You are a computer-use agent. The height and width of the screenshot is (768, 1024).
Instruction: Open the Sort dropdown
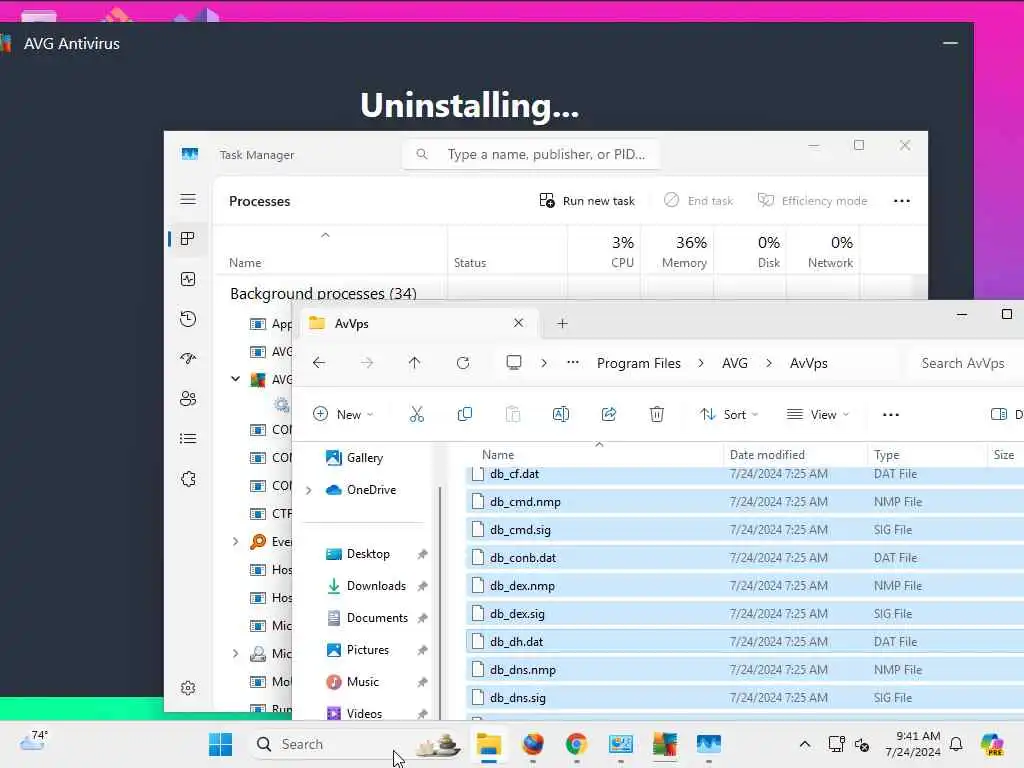click(x=729, y=414)
